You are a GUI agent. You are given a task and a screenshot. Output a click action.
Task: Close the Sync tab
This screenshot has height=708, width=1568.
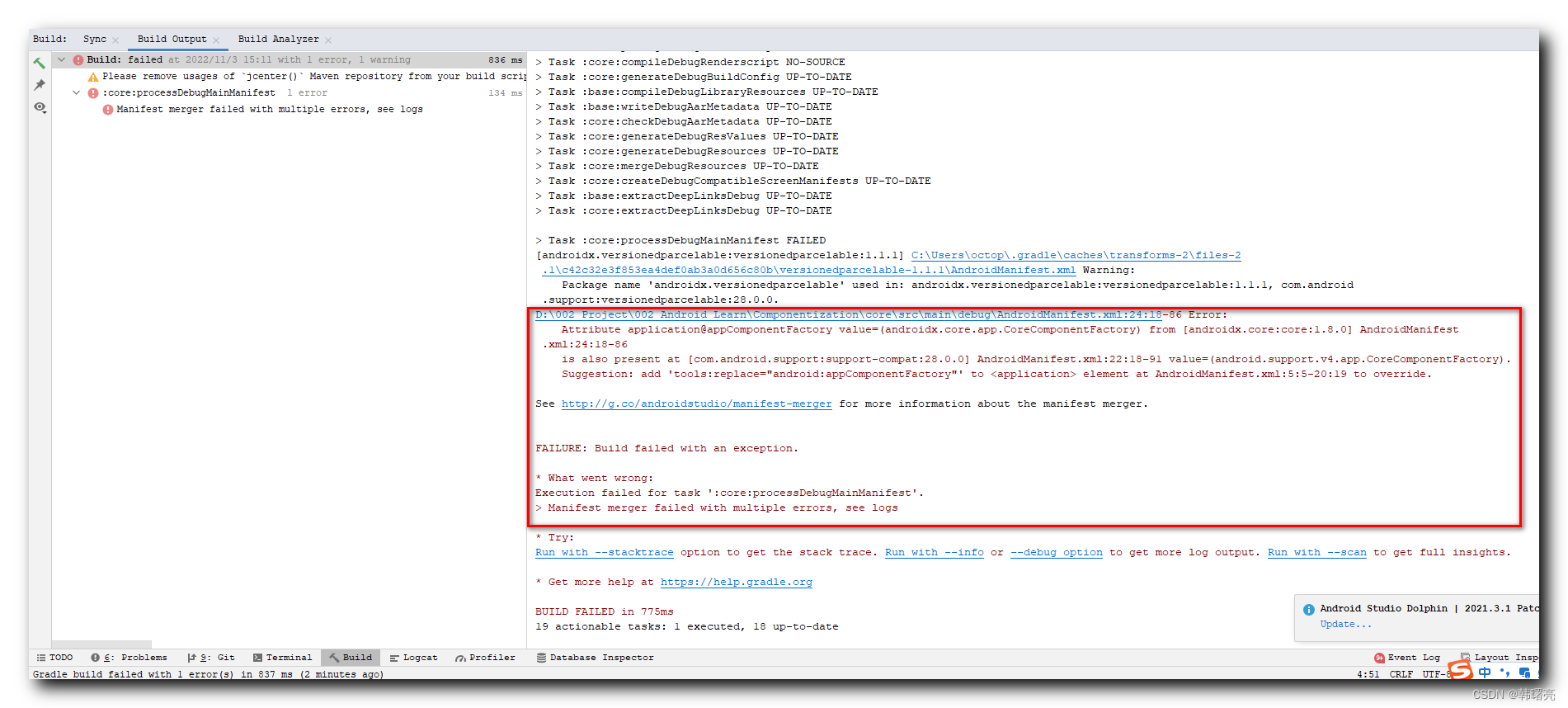click(x=115, y=40)
